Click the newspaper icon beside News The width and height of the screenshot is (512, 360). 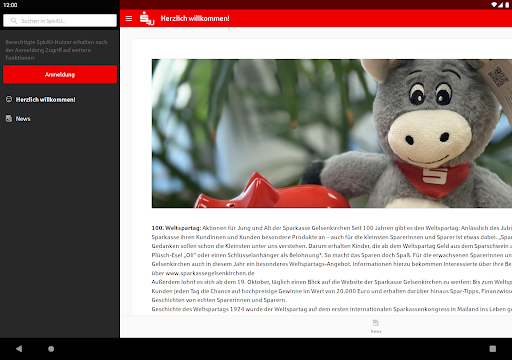[x=9, y=118]
